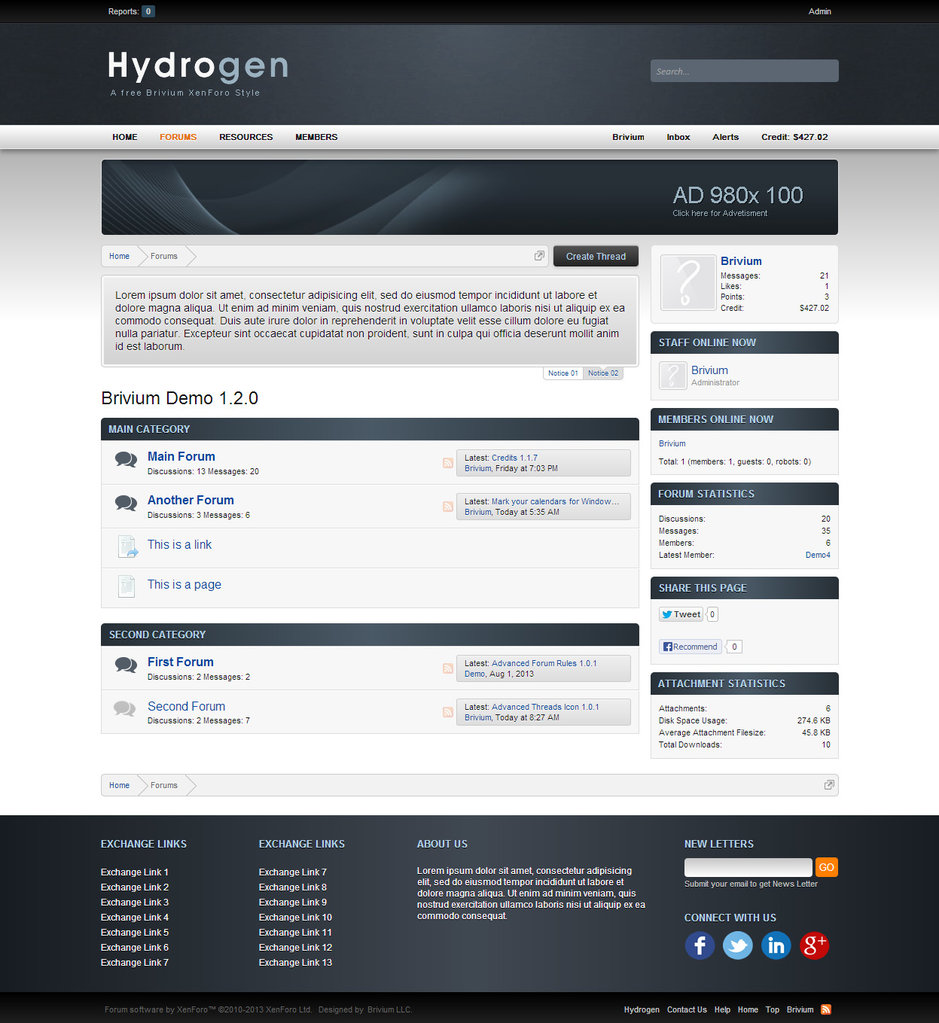Click the orange GO newsletter button
This screenshot has width=939, height=1023.
[826, 867]
